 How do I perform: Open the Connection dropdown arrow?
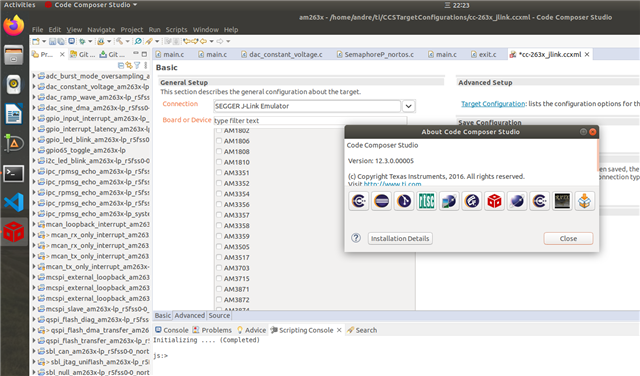pyautogui.click(x=408, y=106)
